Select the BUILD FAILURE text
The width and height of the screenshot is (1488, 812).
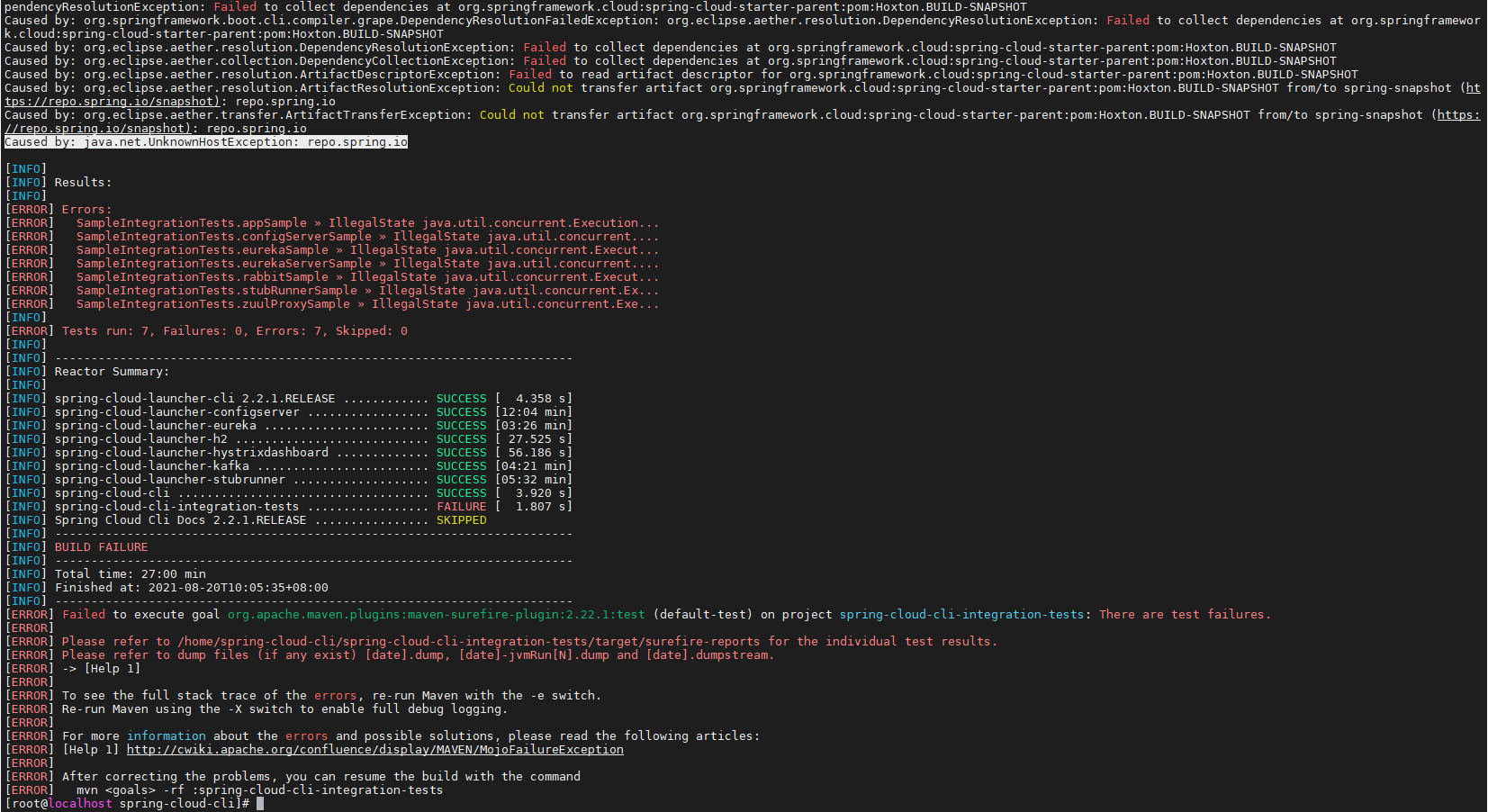pyautogui.click(x=102, y=547)
